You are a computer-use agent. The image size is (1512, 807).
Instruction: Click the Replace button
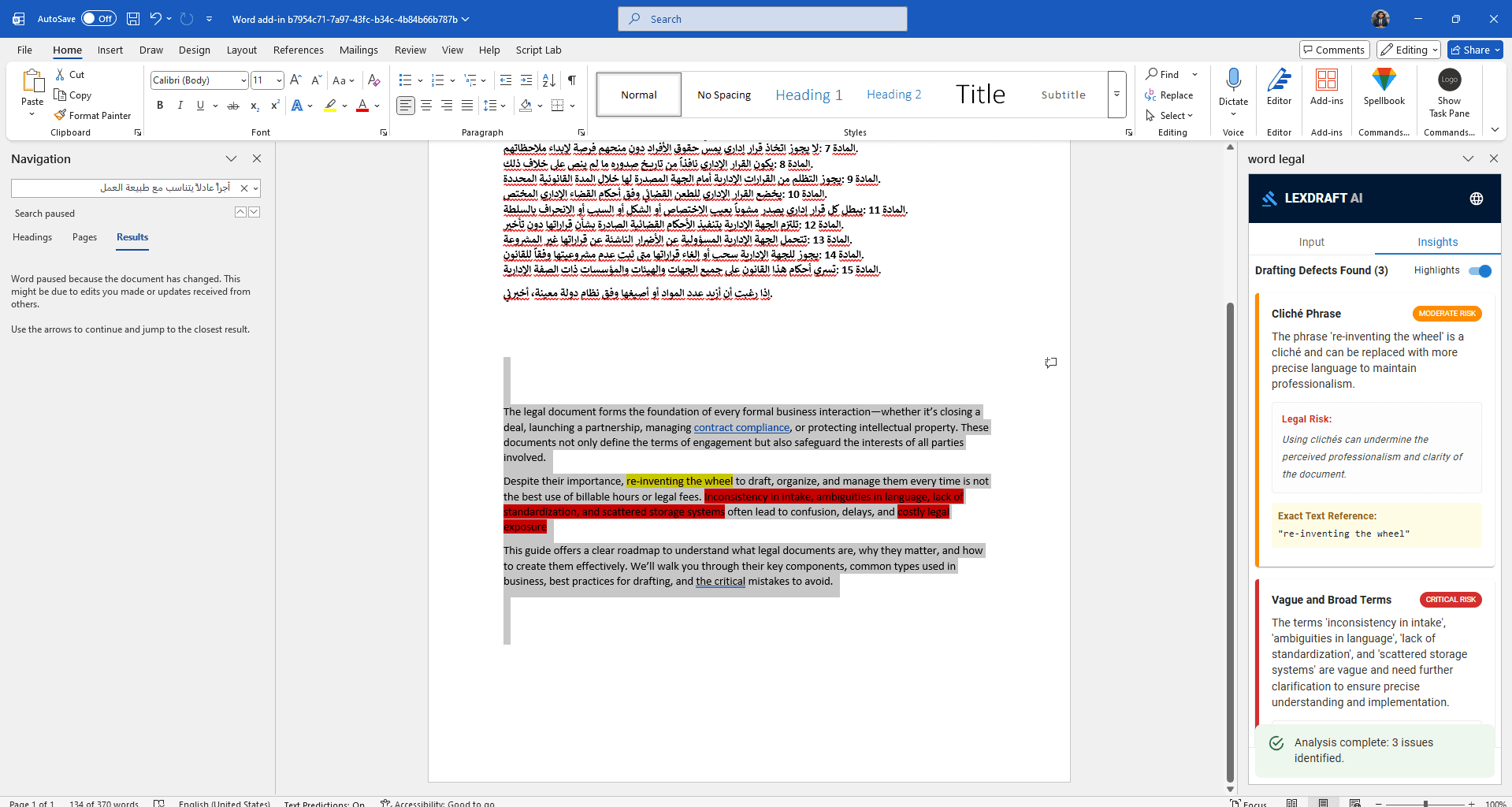(1169, 95)
